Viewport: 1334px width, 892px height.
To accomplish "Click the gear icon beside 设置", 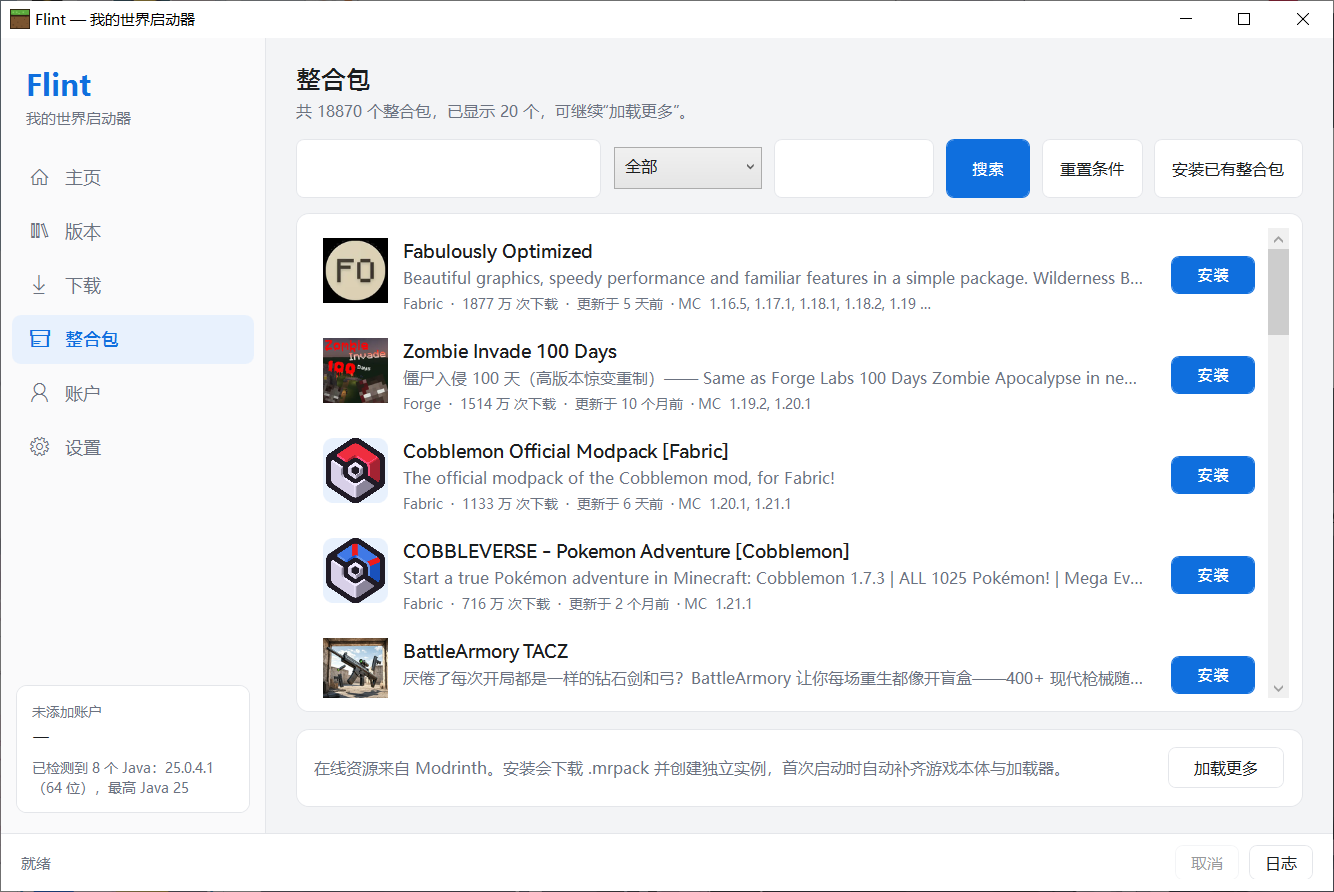I will click(39, 448).
